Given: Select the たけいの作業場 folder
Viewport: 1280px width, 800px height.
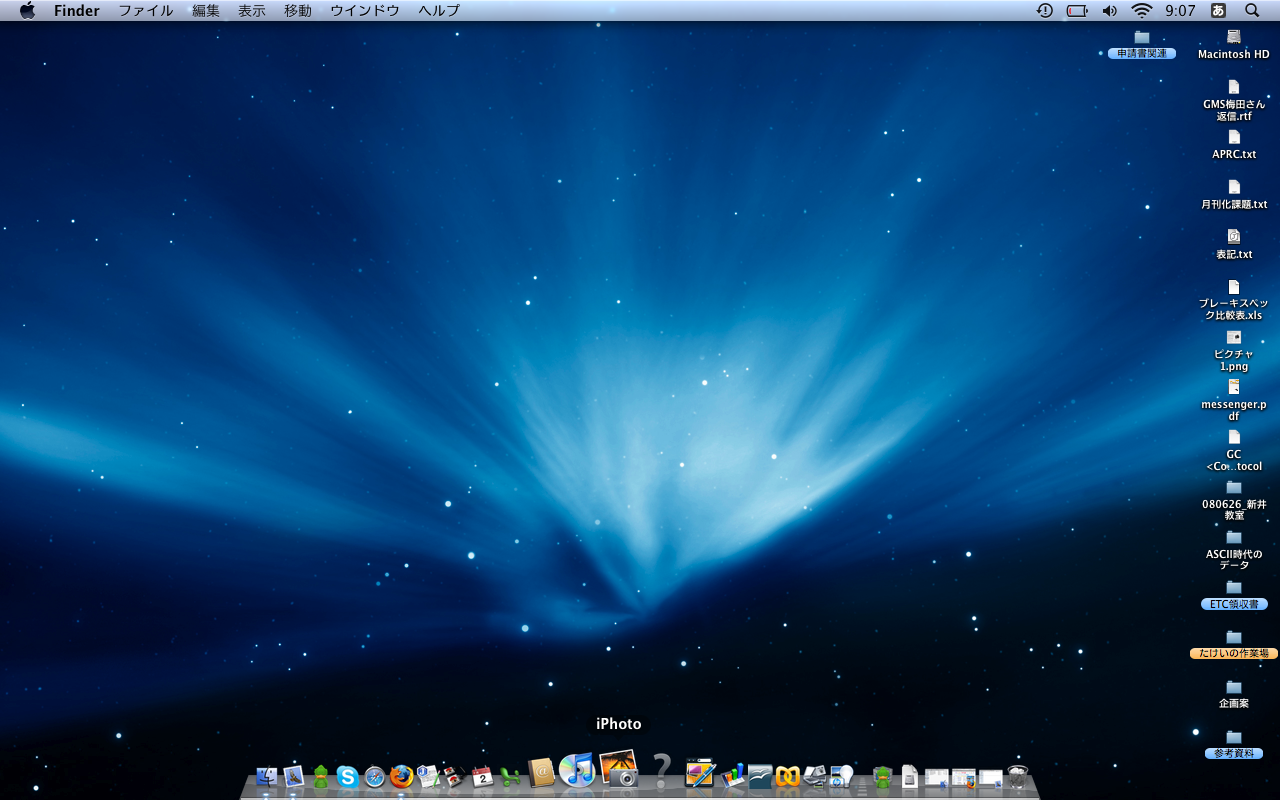Looking at the screenshot, I should [1234, 645].
